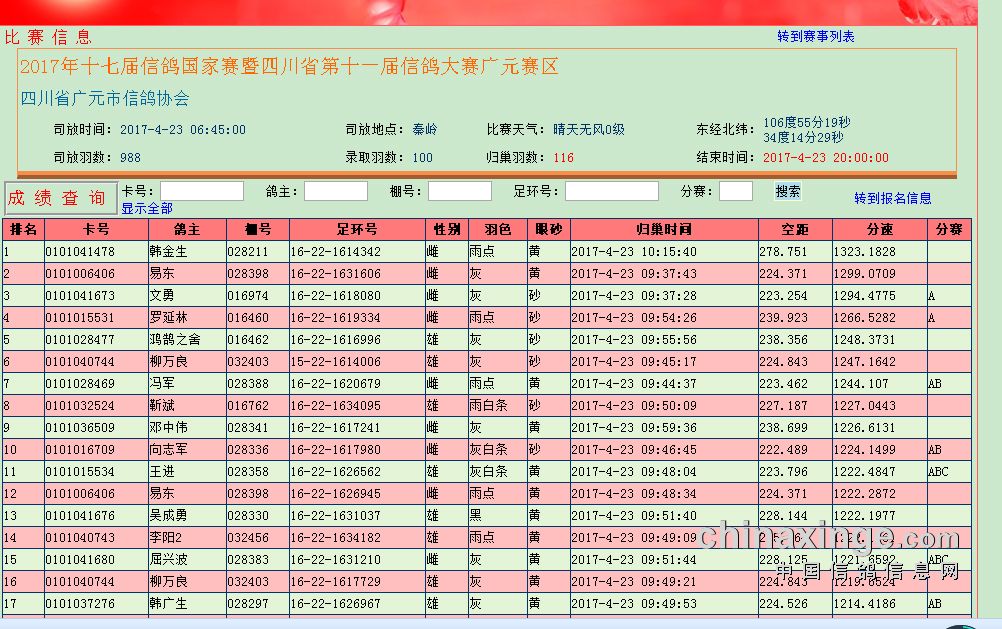Click the 显示全部 link

[147, 209]
